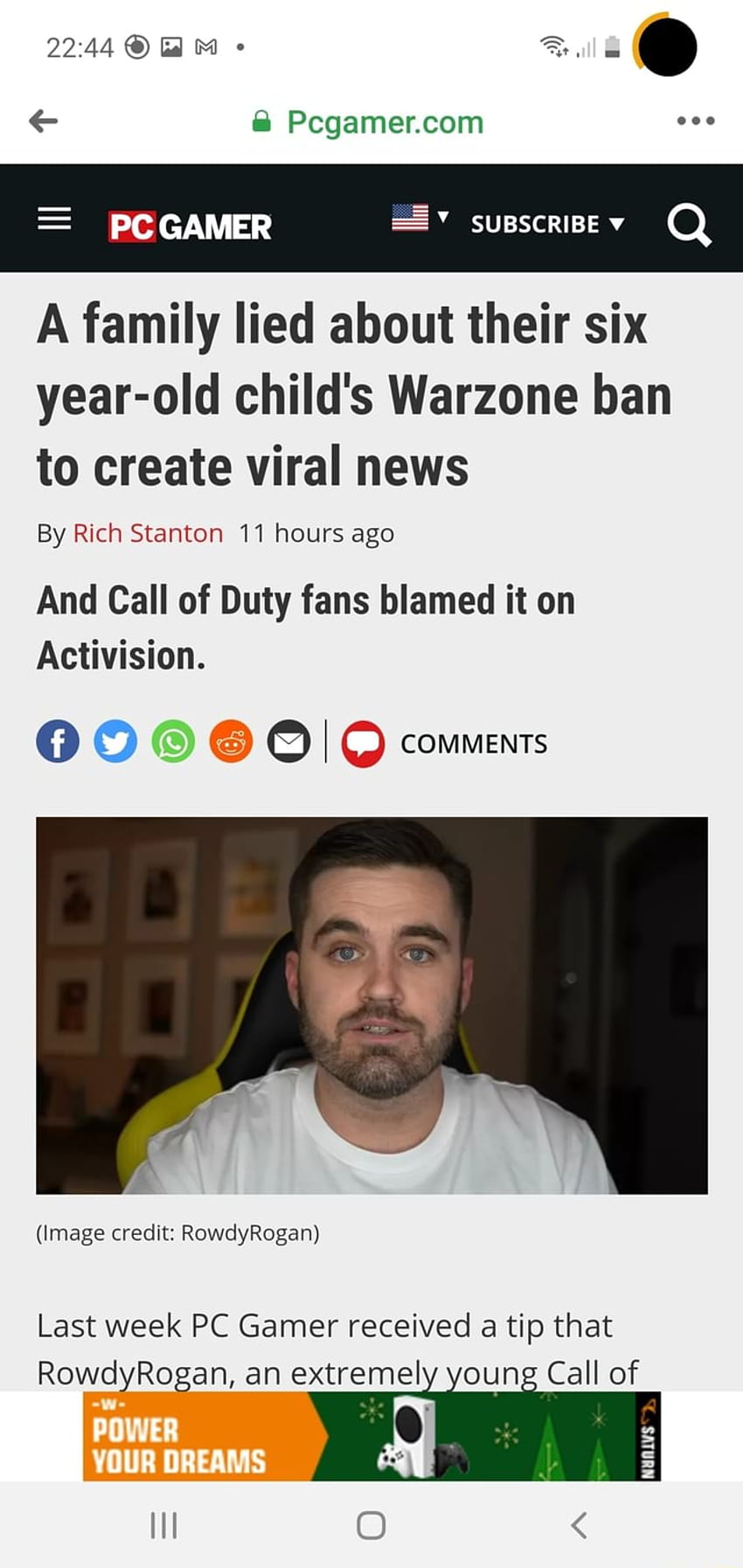Share article on Facebook
743x1568 pixels.
(x=58, y=742)
